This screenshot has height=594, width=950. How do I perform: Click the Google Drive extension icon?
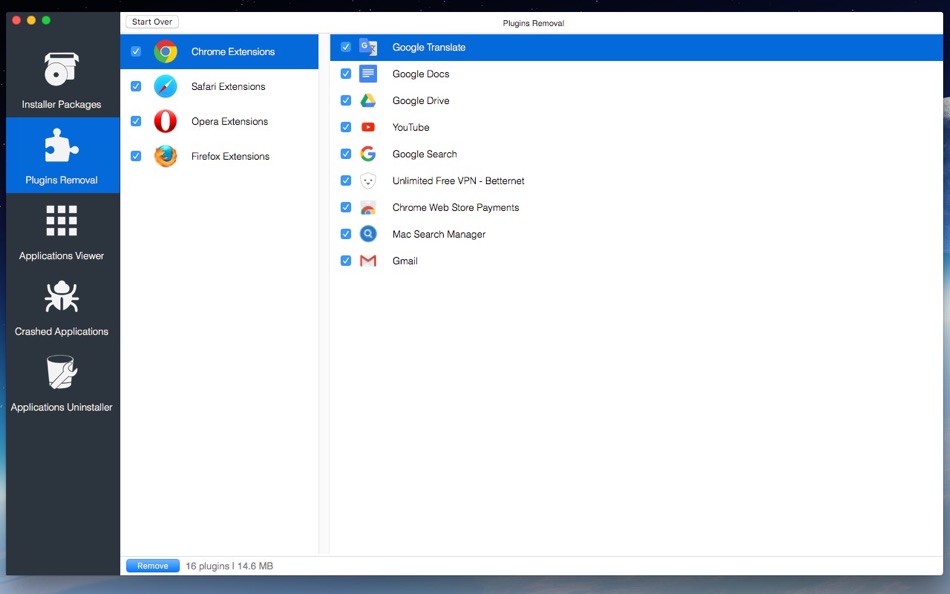click(x=368, y=101)
